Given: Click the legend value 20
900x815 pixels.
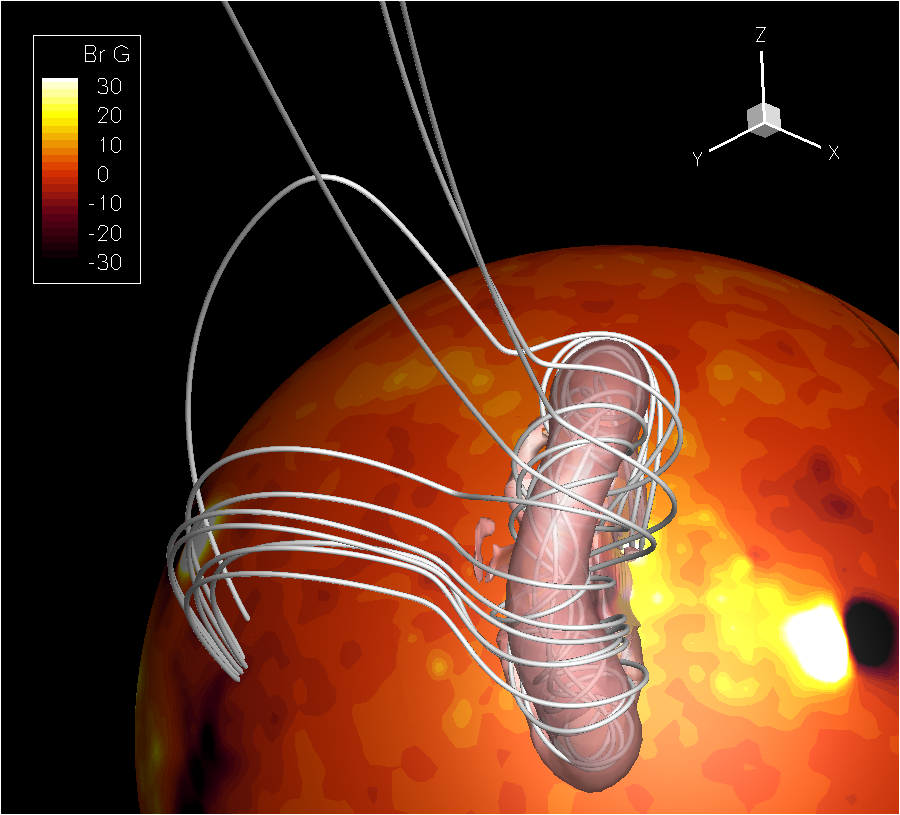Looking at the screenshot, I should [109, 116].
